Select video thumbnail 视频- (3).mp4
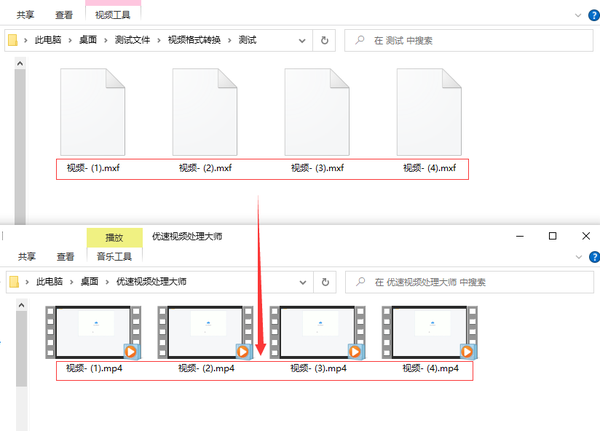Screen dimensions: 600x431 [317, 332]
